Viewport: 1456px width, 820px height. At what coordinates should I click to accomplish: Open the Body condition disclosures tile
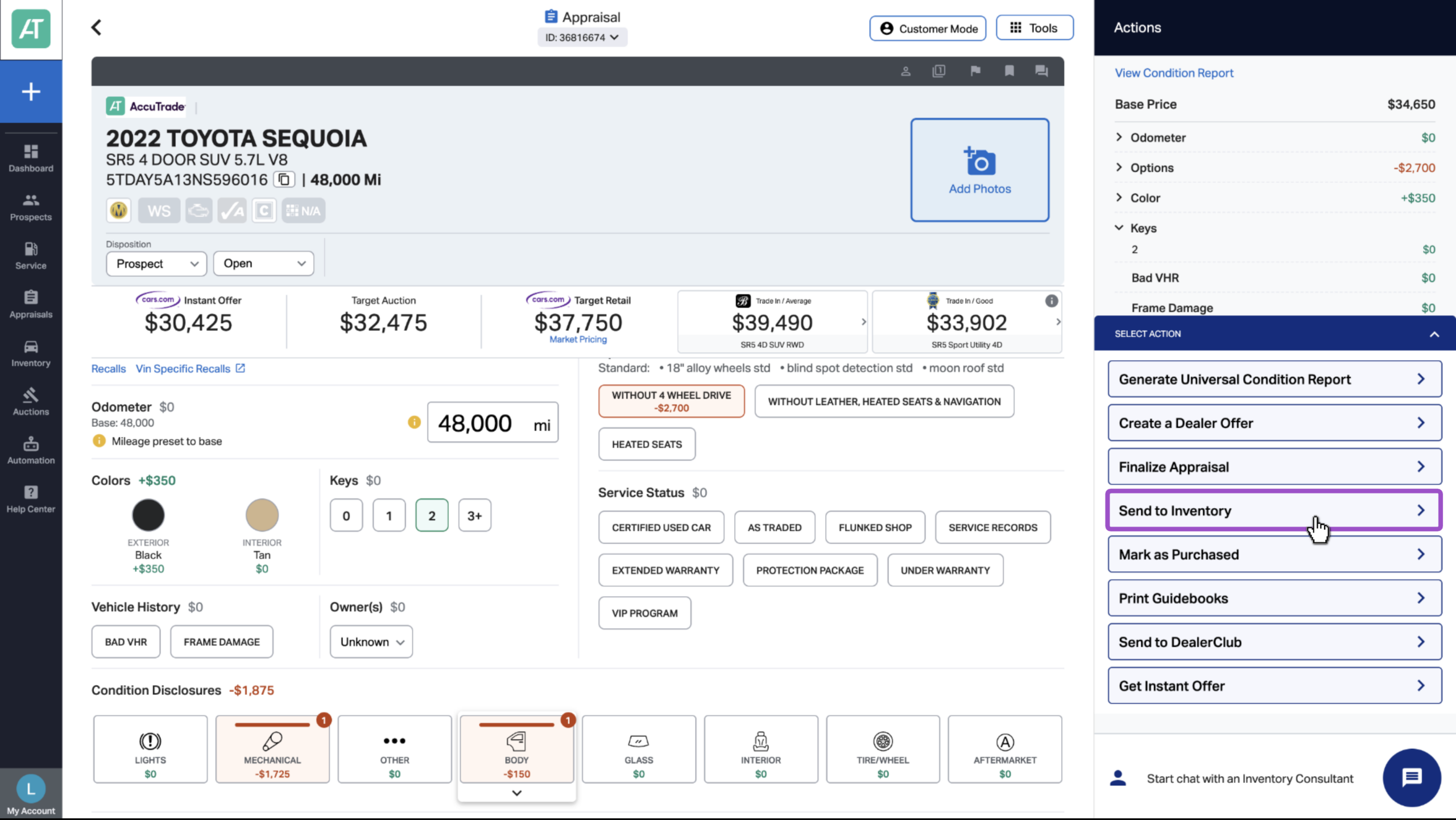tap(516, 749)
